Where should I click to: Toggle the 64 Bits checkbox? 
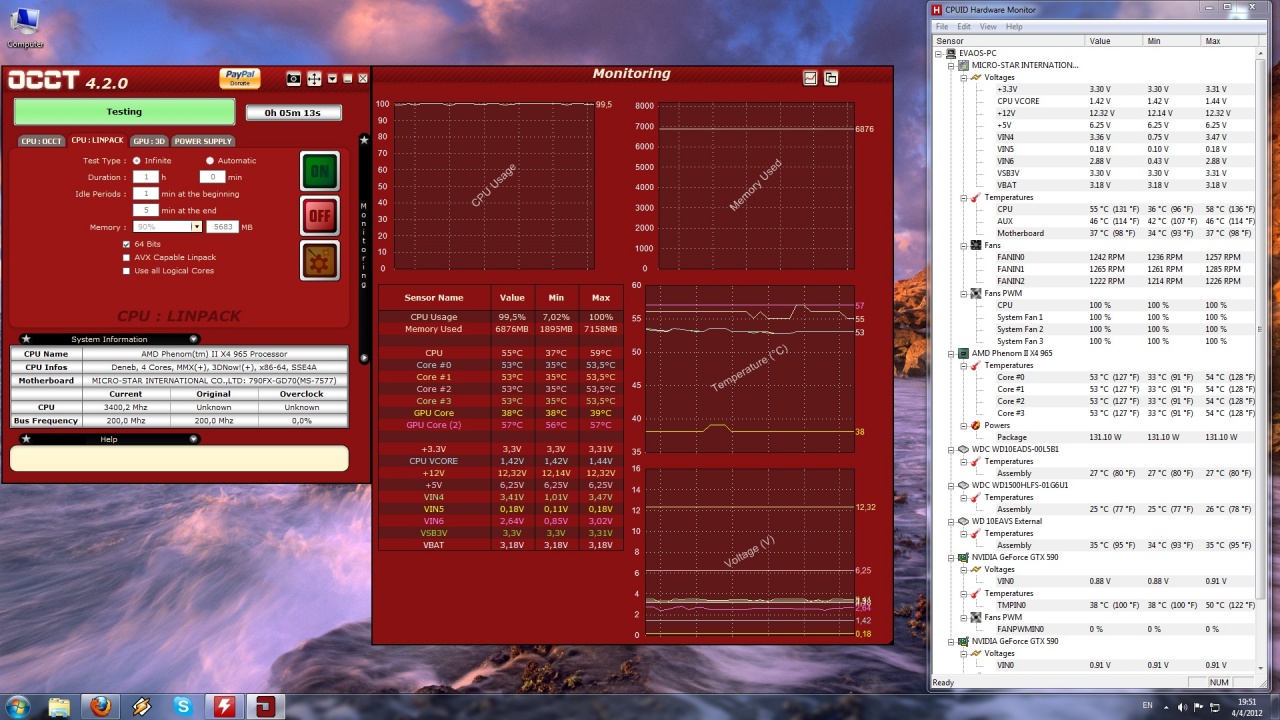point(126,244)
